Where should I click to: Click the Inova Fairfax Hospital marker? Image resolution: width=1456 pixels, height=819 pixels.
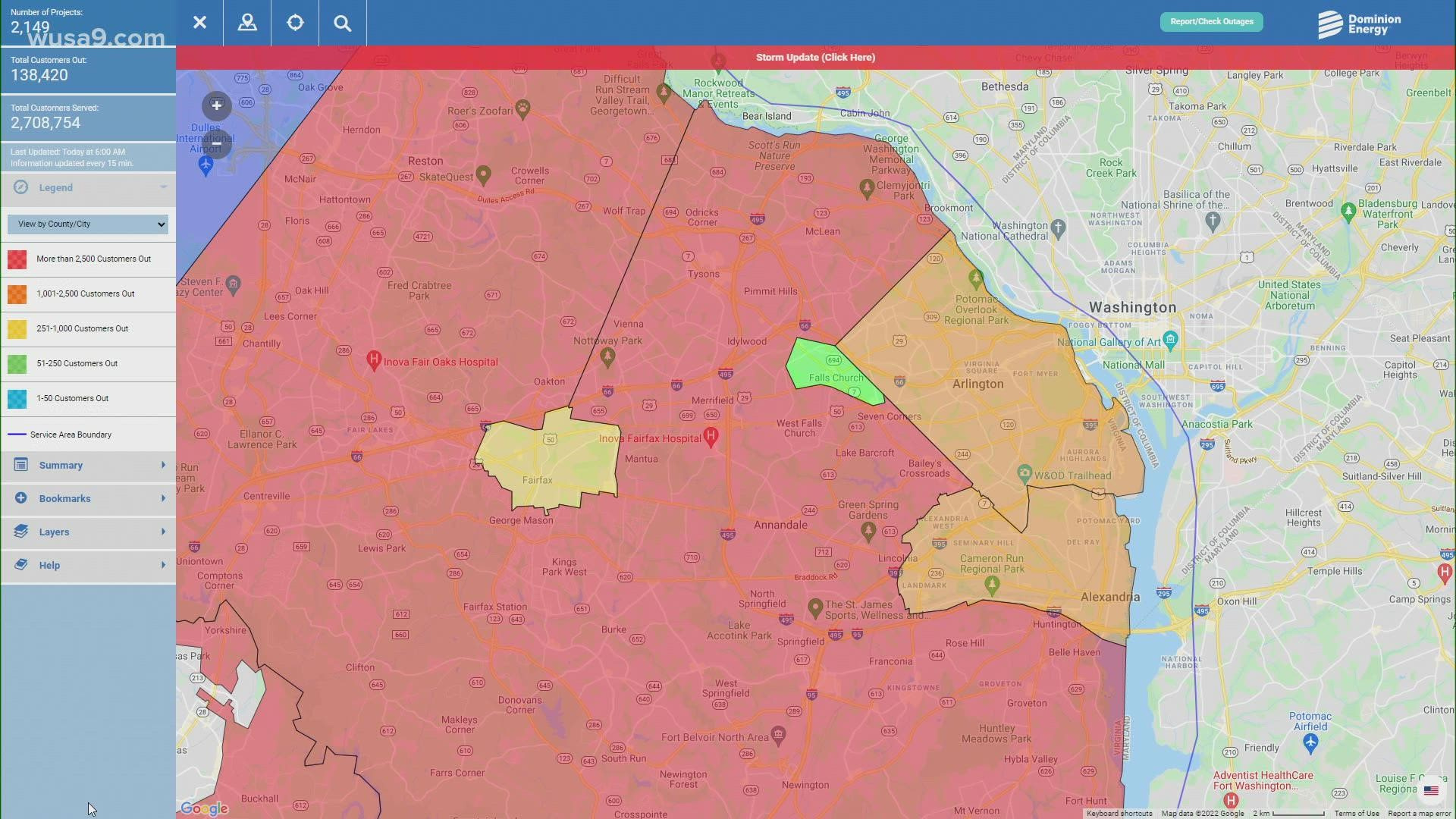[x=711, y=436]
